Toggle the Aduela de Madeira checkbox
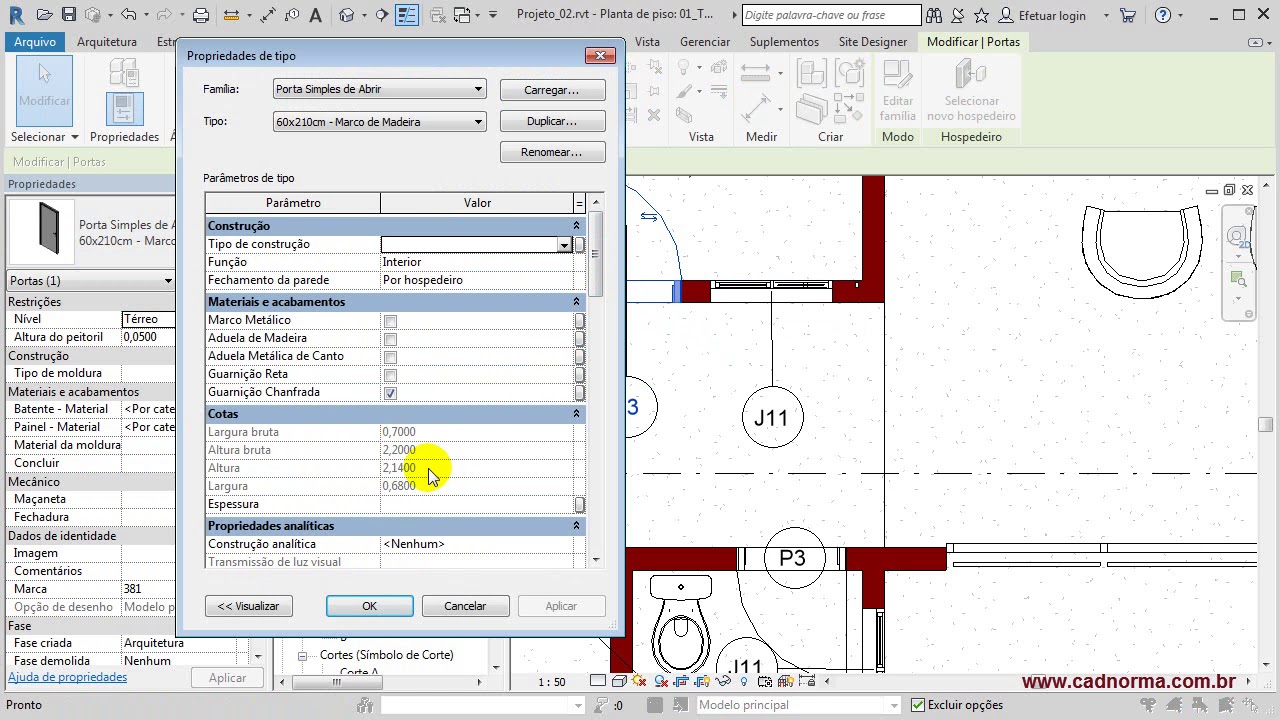Screen dimensions: 1280x720 click(390, 339)
